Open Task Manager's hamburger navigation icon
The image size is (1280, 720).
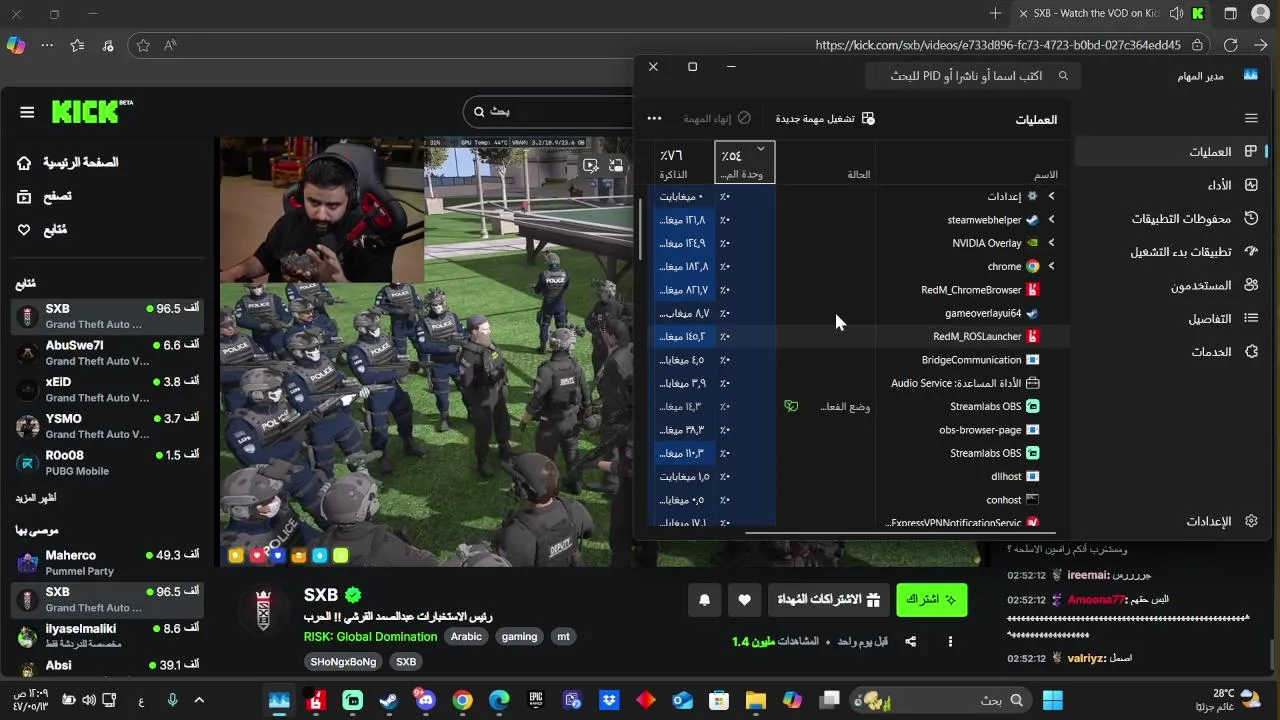(x=1251, y=118)
